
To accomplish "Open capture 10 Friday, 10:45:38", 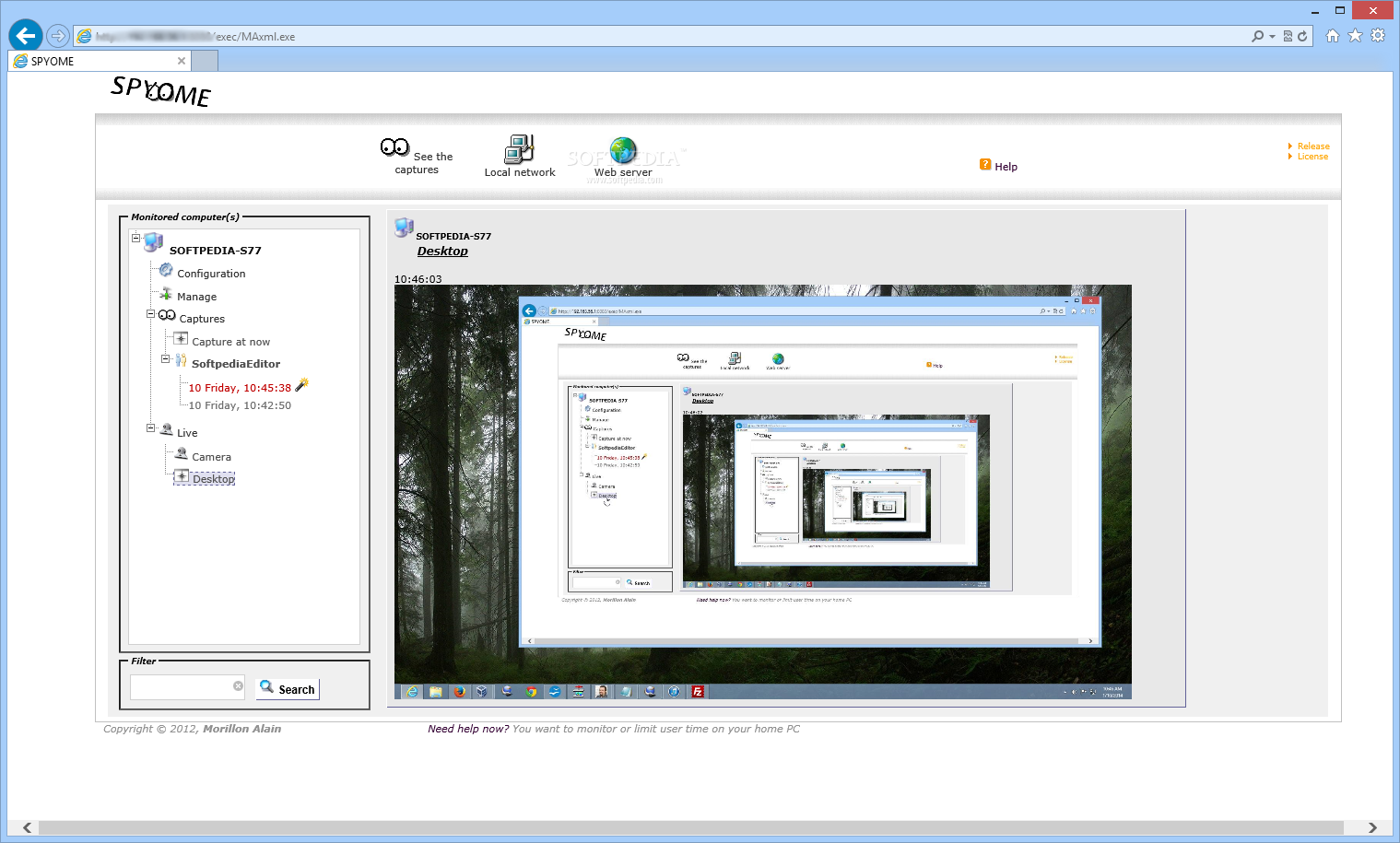I will coord(240,388).
